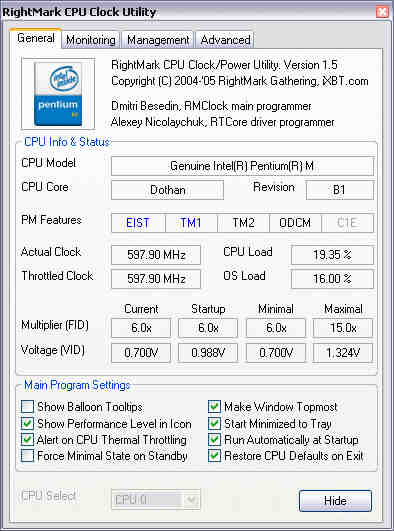Click the Startup multiplier value field
Screen dimensions: 394x531
208,328
